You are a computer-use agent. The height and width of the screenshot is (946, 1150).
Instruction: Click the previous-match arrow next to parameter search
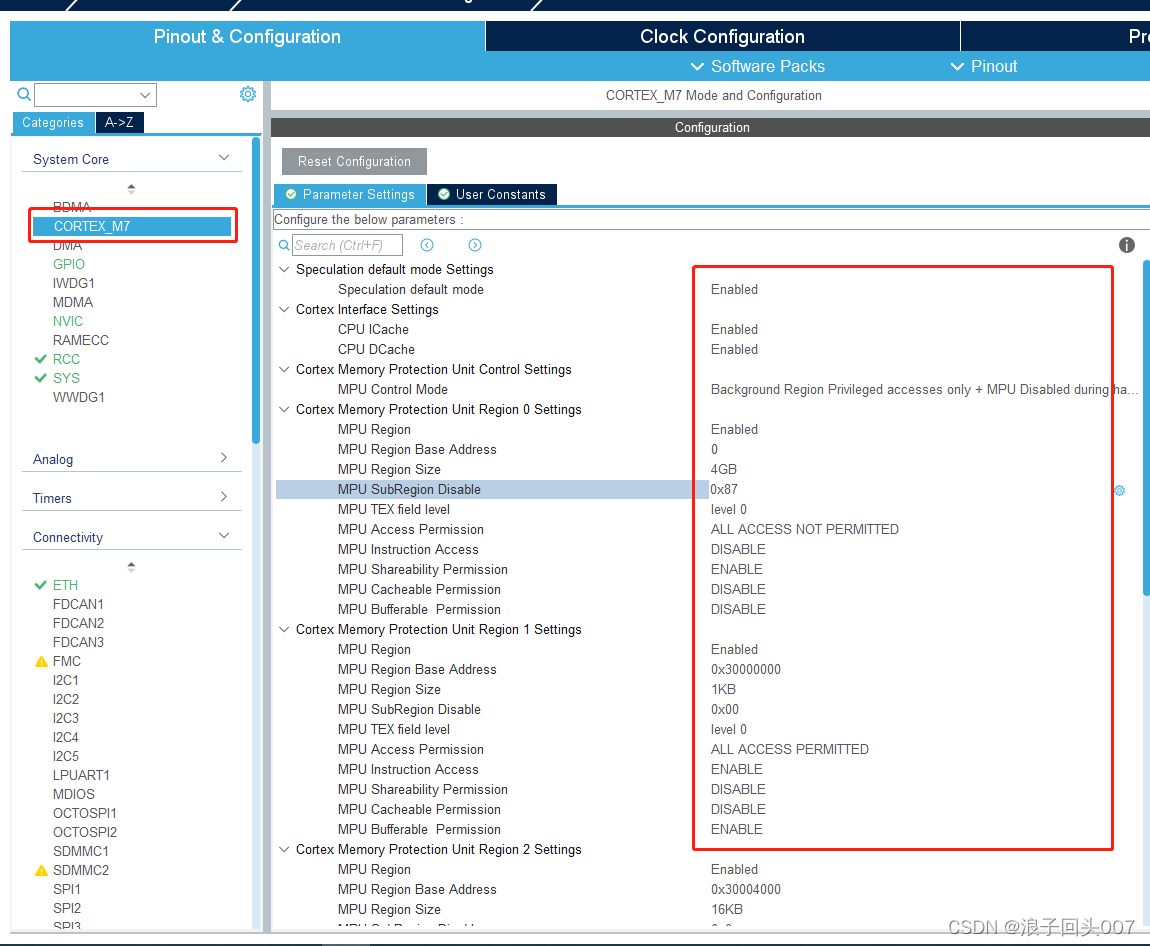[427, 244]
